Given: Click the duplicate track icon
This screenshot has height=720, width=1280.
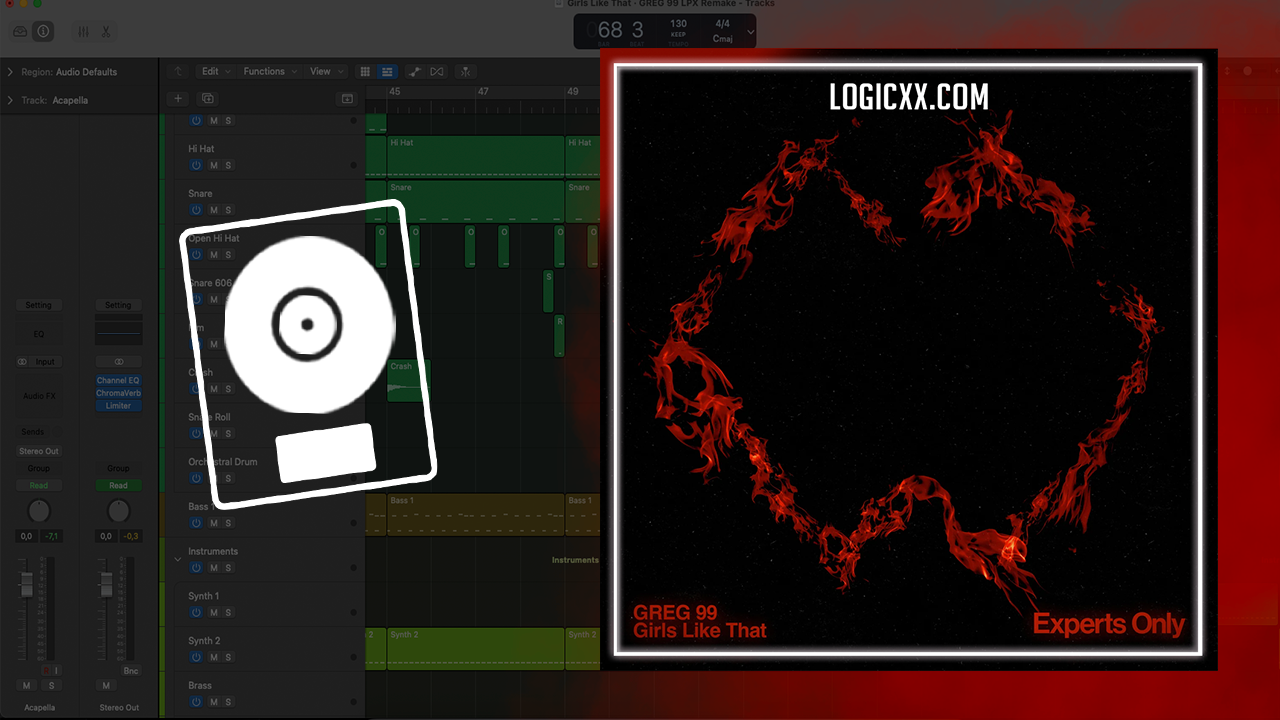Looking at the screenshot, I should click(x=208, y=98).
